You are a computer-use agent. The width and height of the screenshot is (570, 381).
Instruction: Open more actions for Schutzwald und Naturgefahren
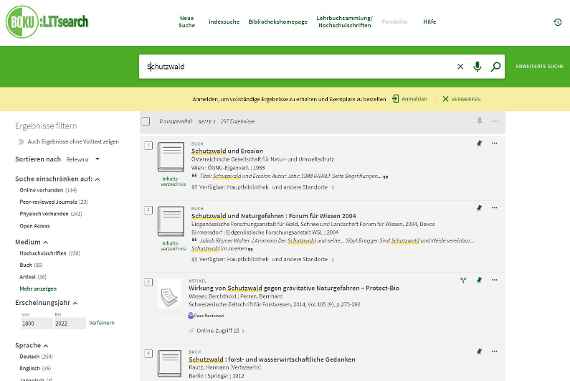point(494,208)
